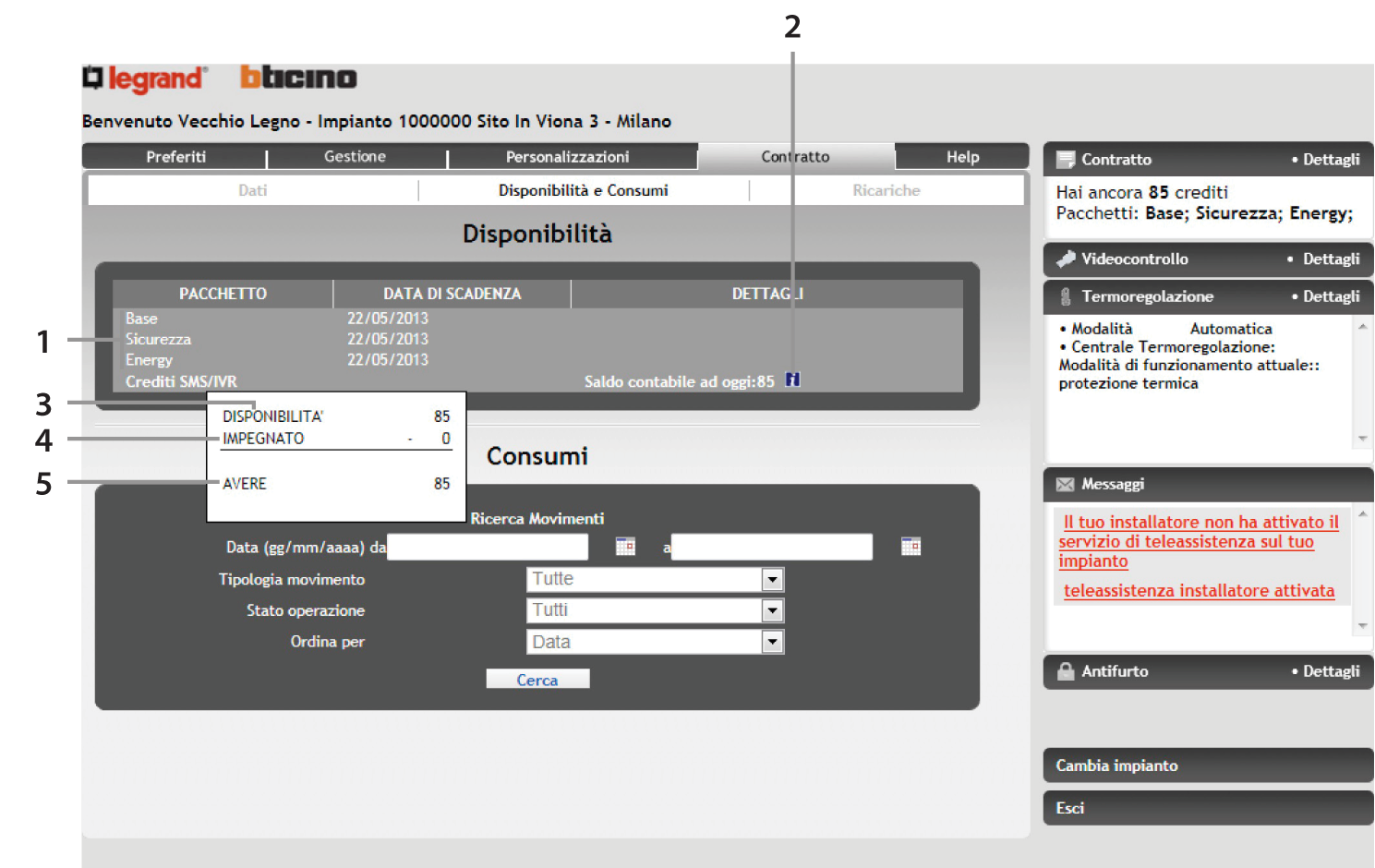Open Videocontrollo Dettagli link

(1324, 259)
